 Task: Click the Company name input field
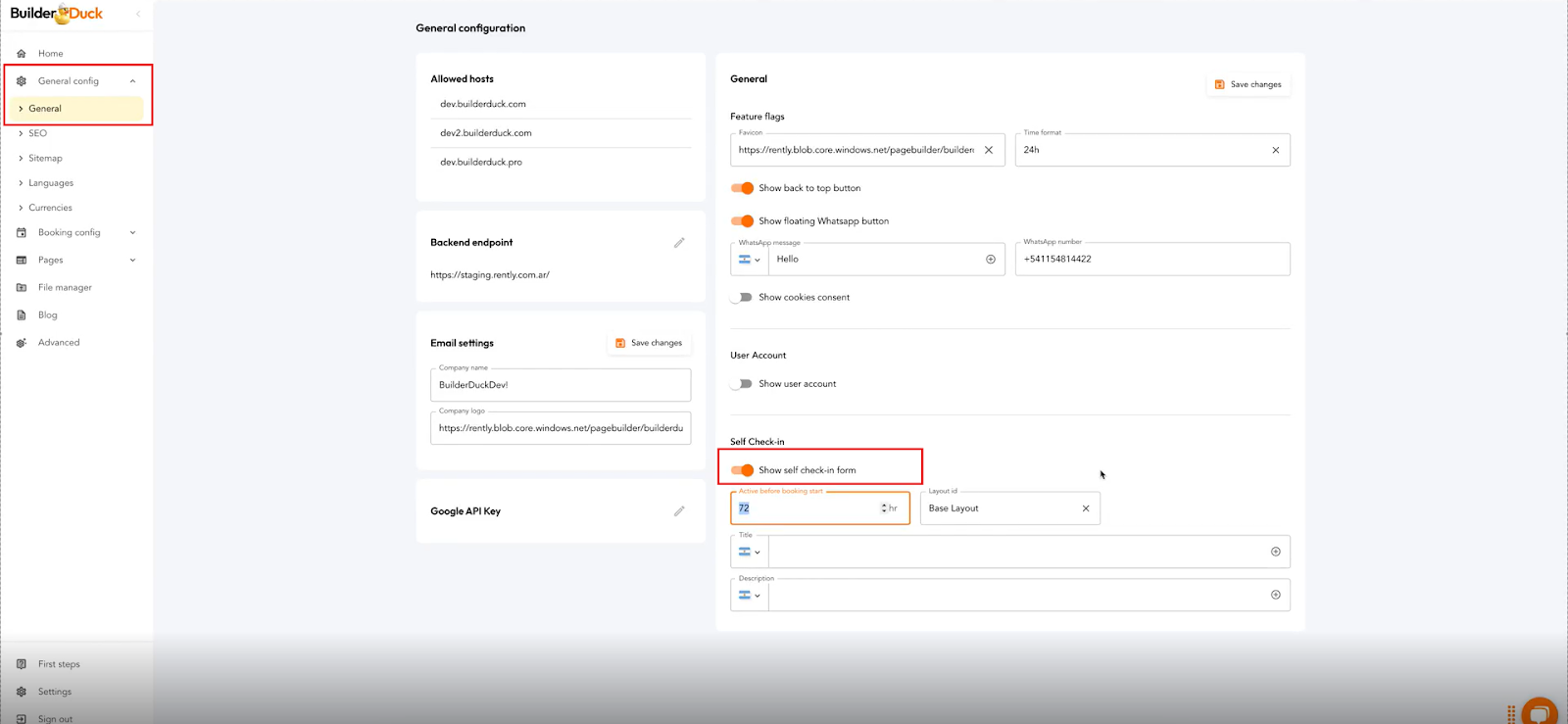click(x=561, y=385)
